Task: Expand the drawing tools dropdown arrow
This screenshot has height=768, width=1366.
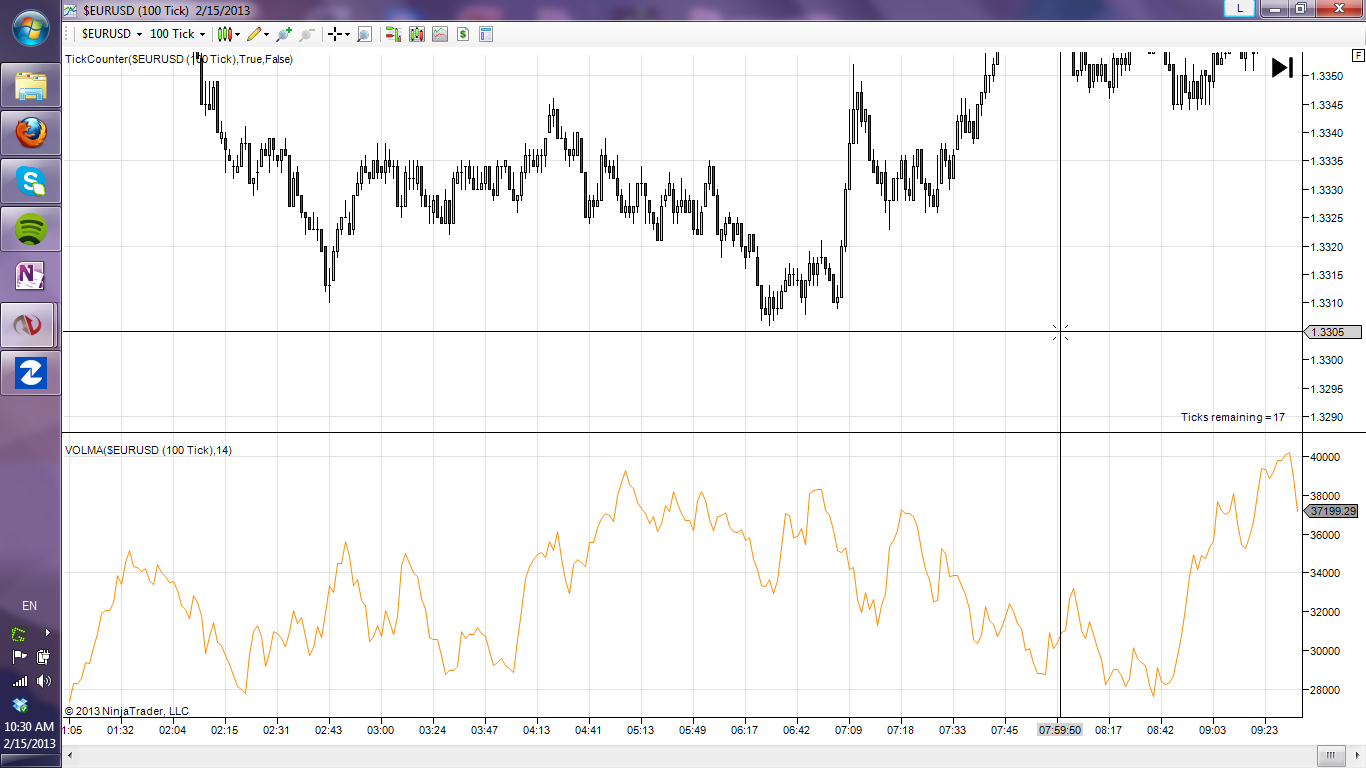Action: 267,34
